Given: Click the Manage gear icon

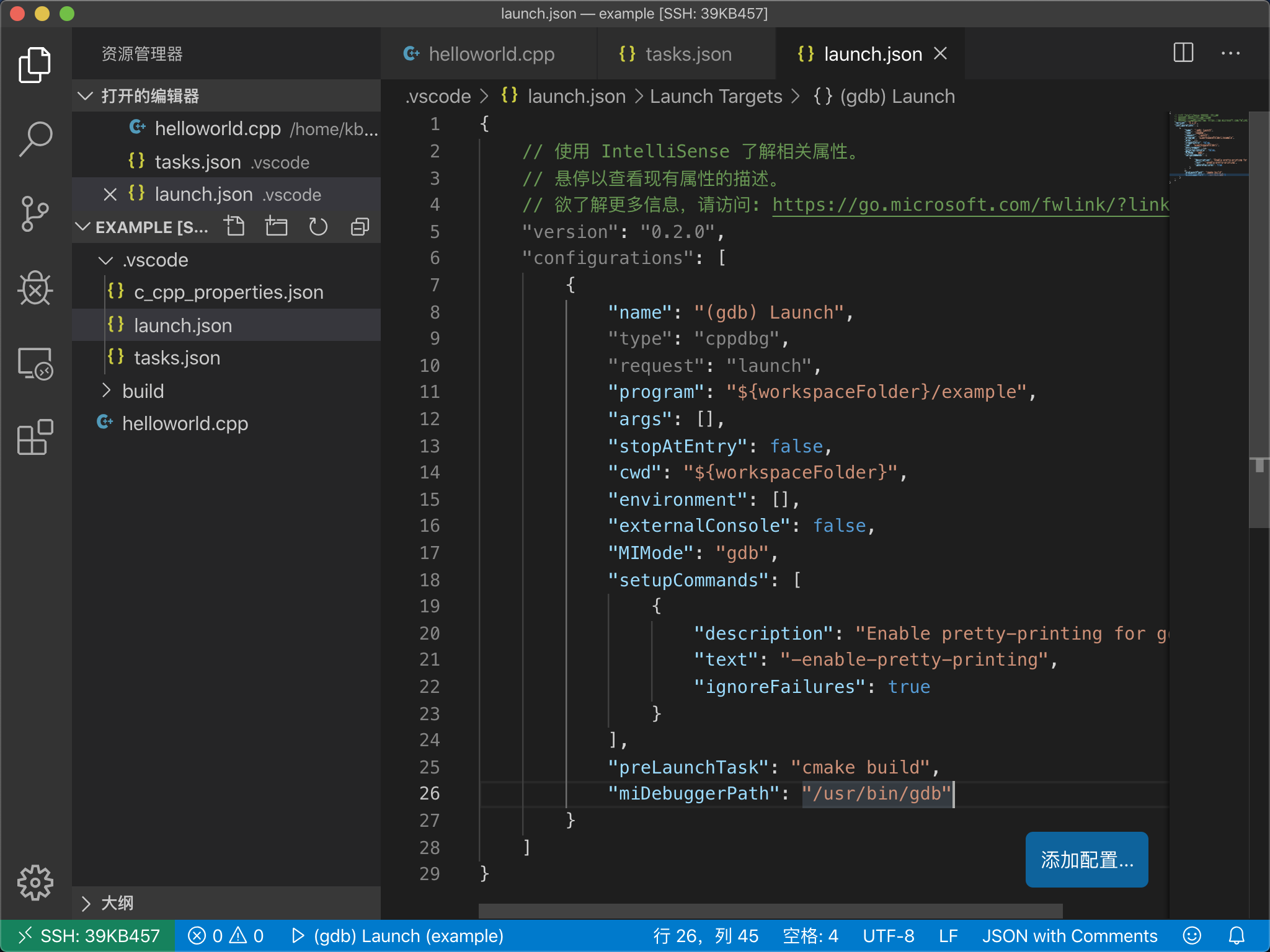Looking at the screenshot, I should pyautogui.click(x=35, y=883).
